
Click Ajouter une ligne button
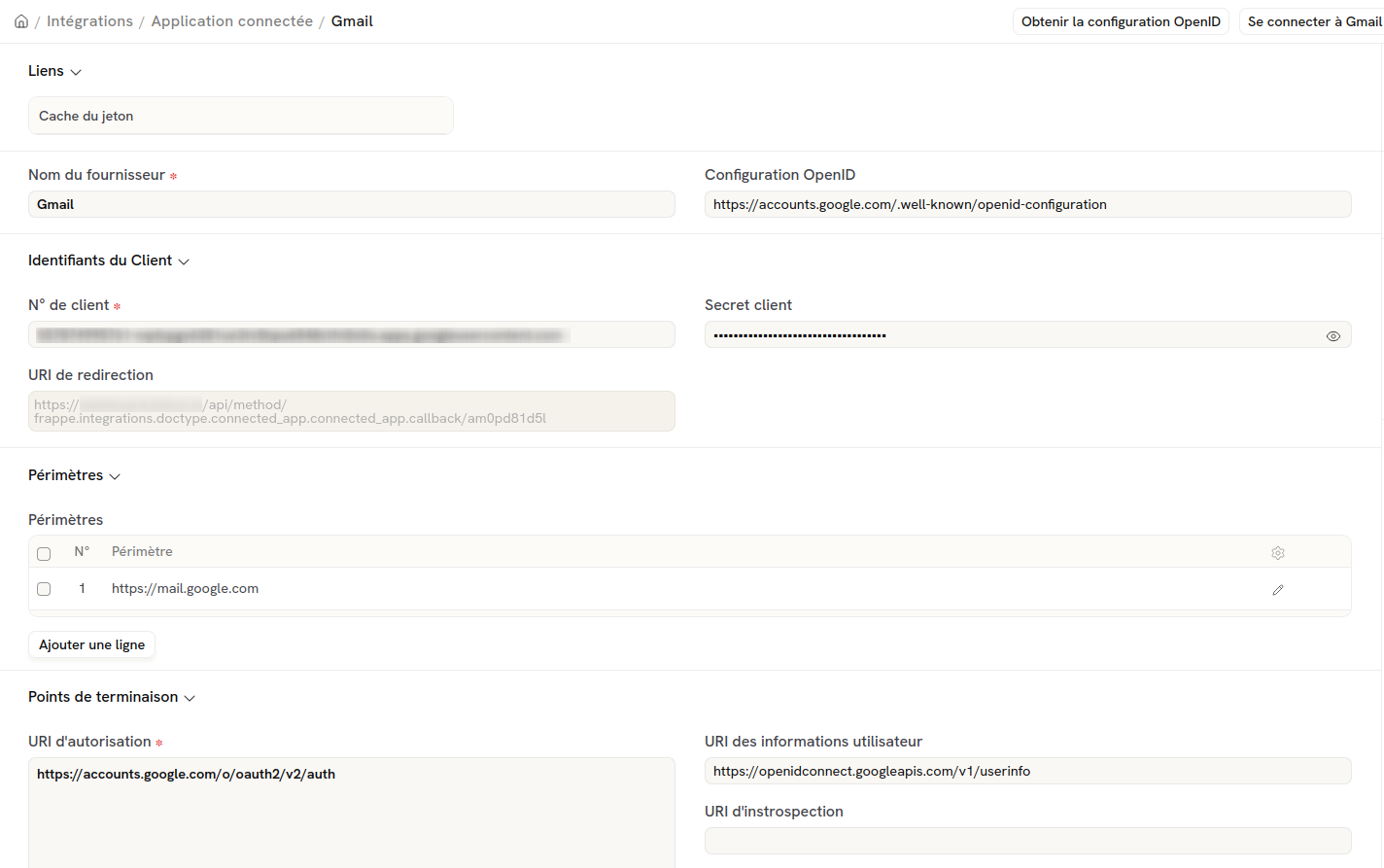[x=91, y=644]
